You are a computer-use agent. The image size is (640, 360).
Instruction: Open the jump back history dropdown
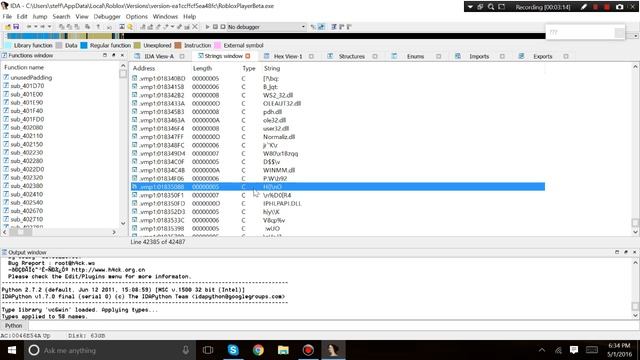pos(36,27)
